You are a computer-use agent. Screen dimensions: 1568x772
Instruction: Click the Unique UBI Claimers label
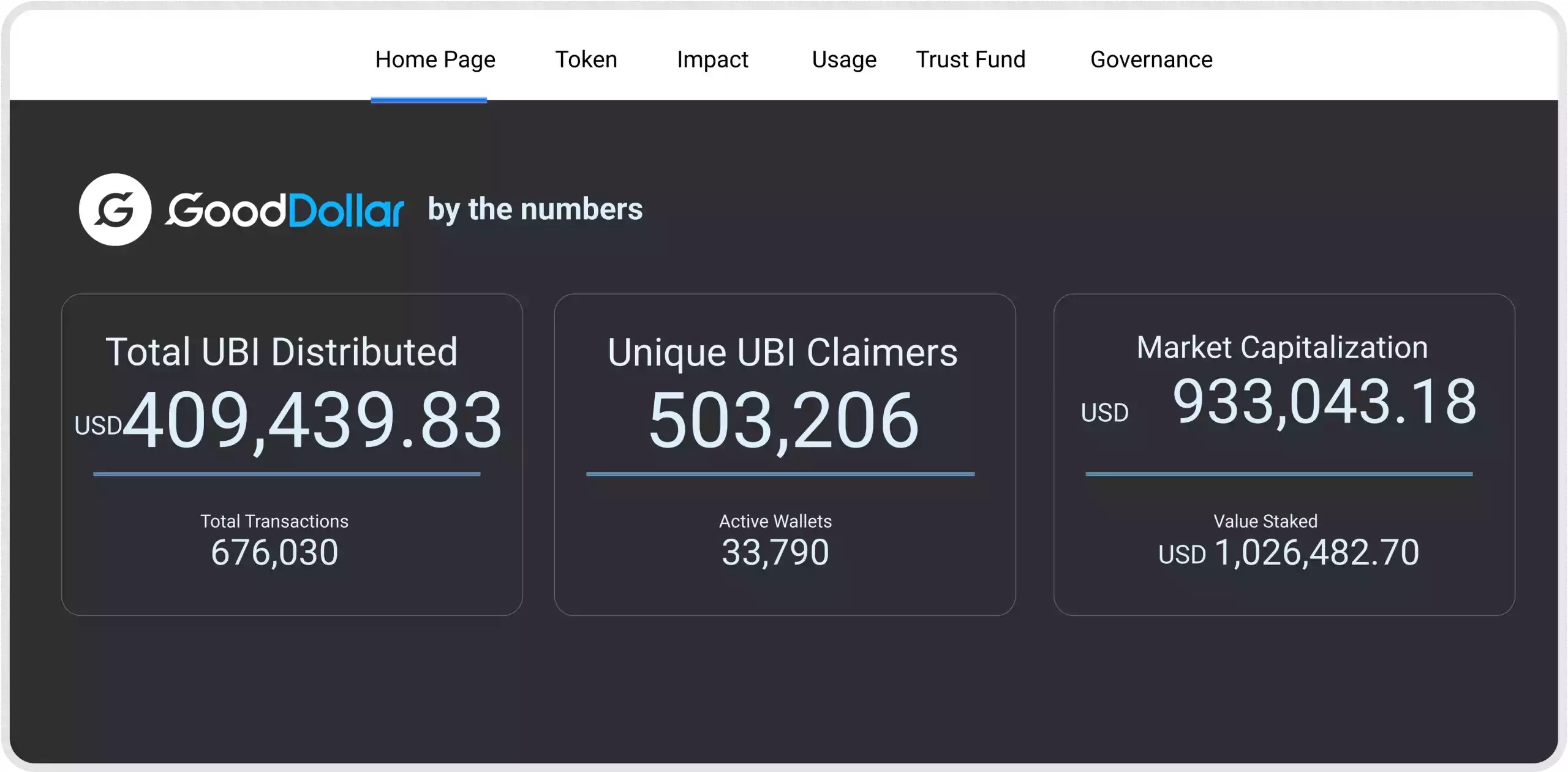coord(782,353)
